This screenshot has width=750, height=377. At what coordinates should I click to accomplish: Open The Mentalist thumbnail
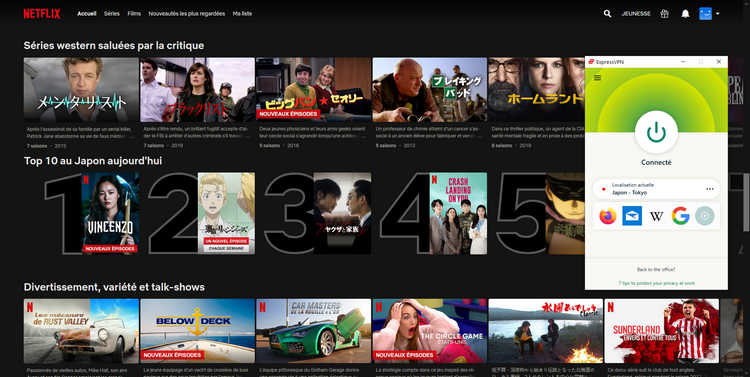point(81,90)
